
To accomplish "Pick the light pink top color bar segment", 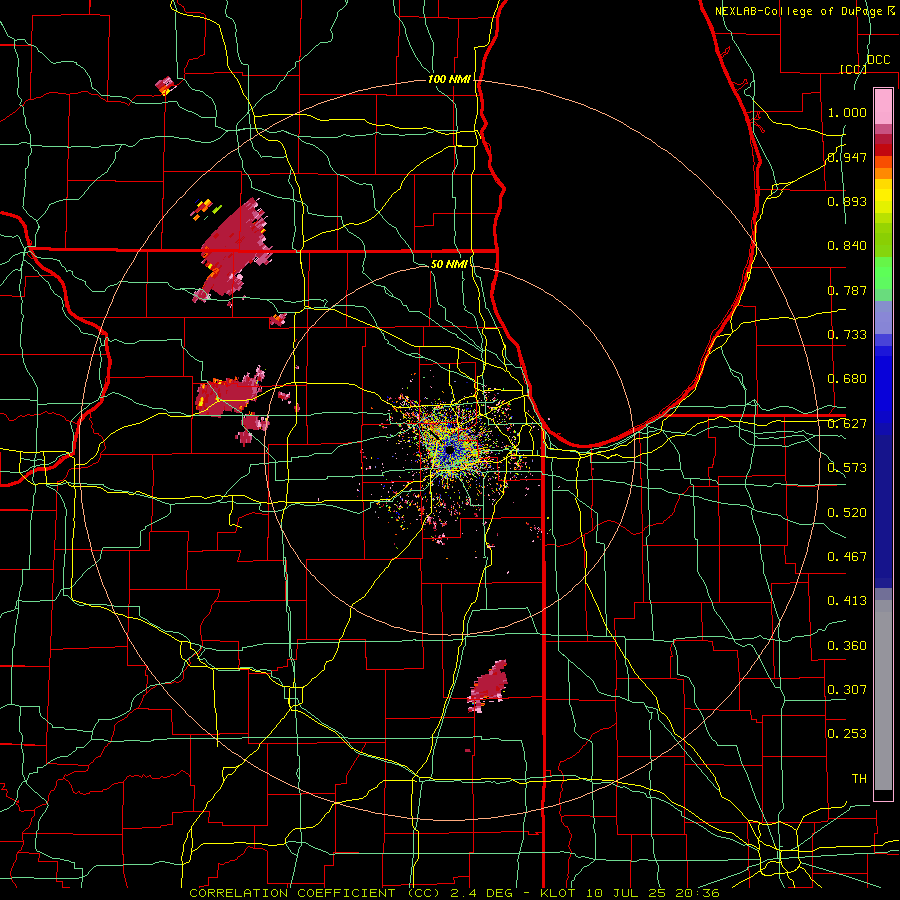I will [883, 106].
